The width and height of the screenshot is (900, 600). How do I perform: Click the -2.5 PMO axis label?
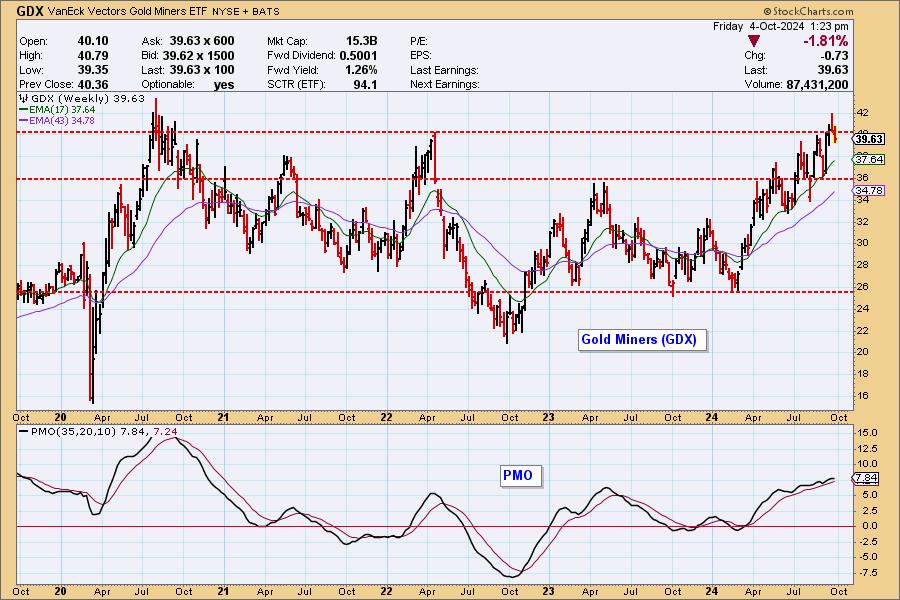[x=867, y=541]
